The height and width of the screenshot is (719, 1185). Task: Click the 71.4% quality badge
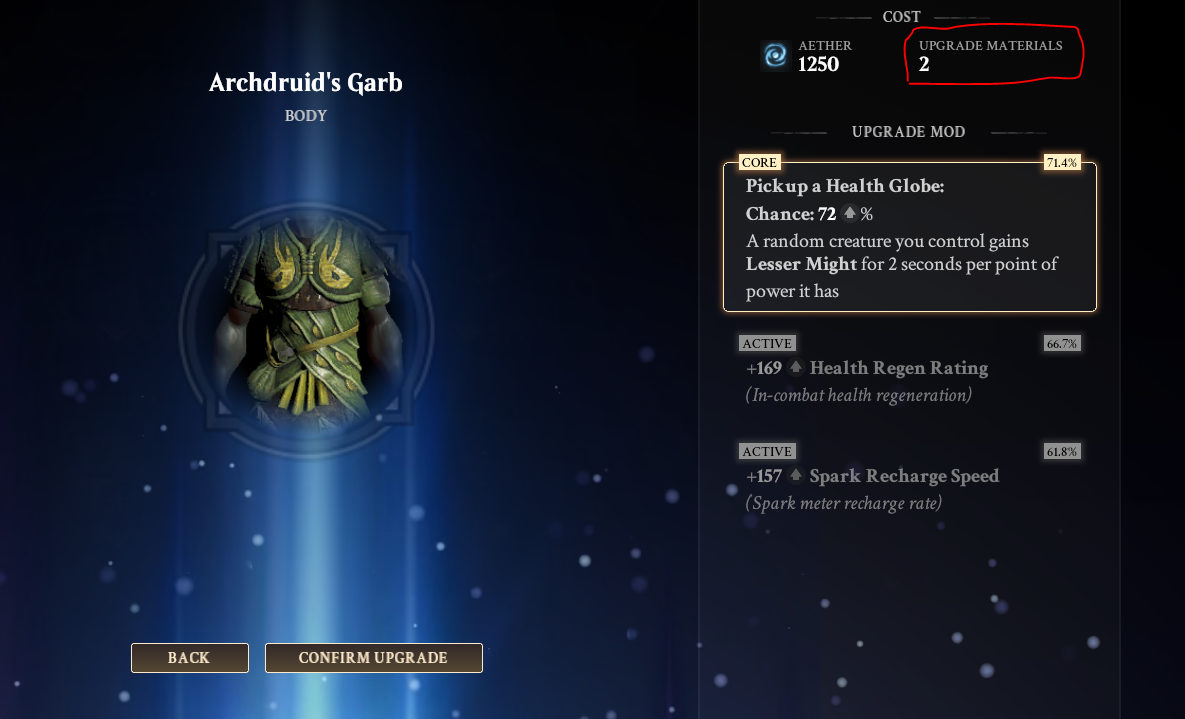1062,163
